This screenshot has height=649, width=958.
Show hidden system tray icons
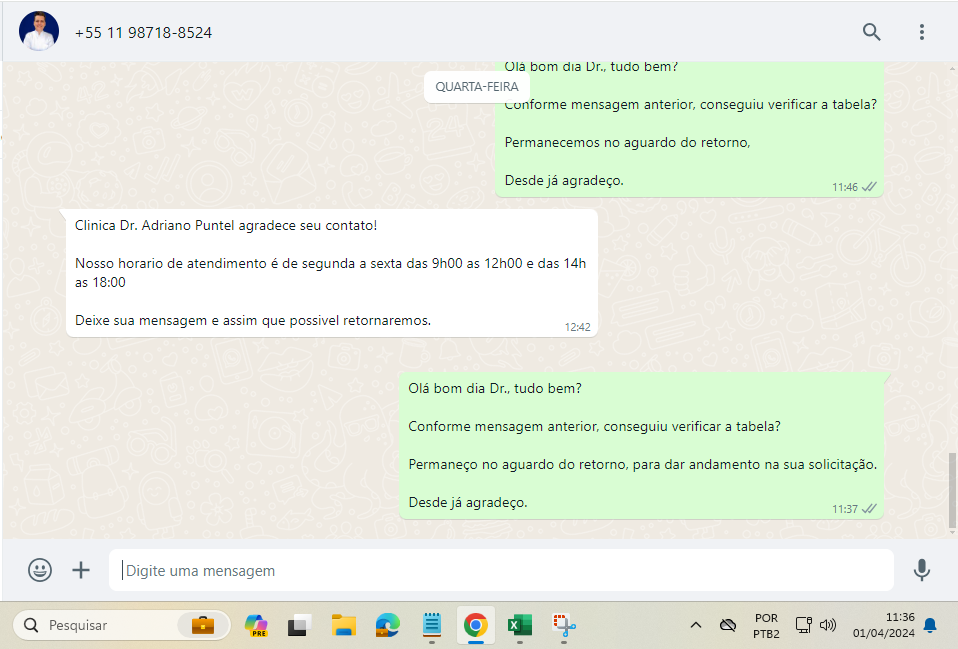pos(695,625)
